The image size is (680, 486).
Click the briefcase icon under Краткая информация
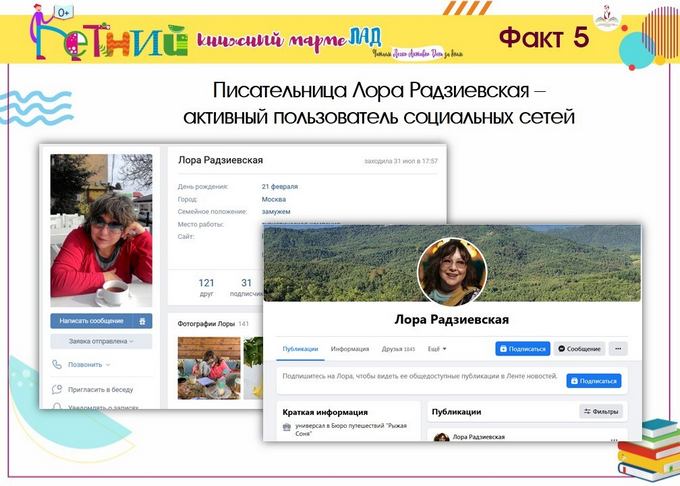287,427
